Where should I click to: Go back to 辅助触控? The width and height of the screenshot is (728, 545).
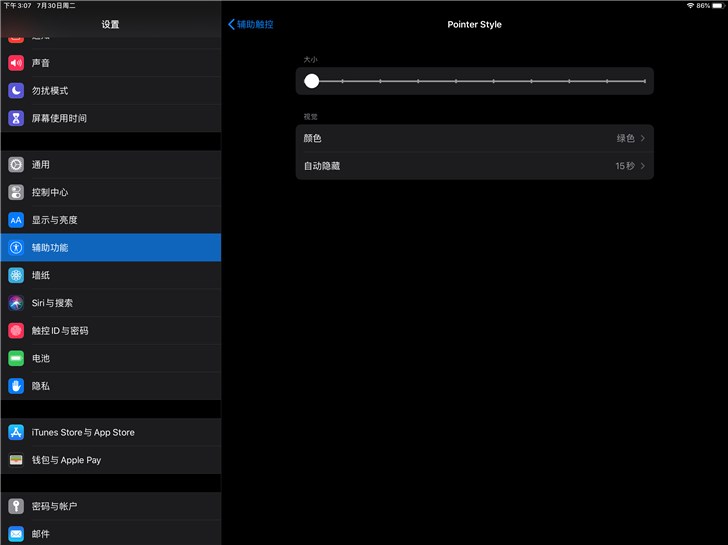tap(251, 24)
